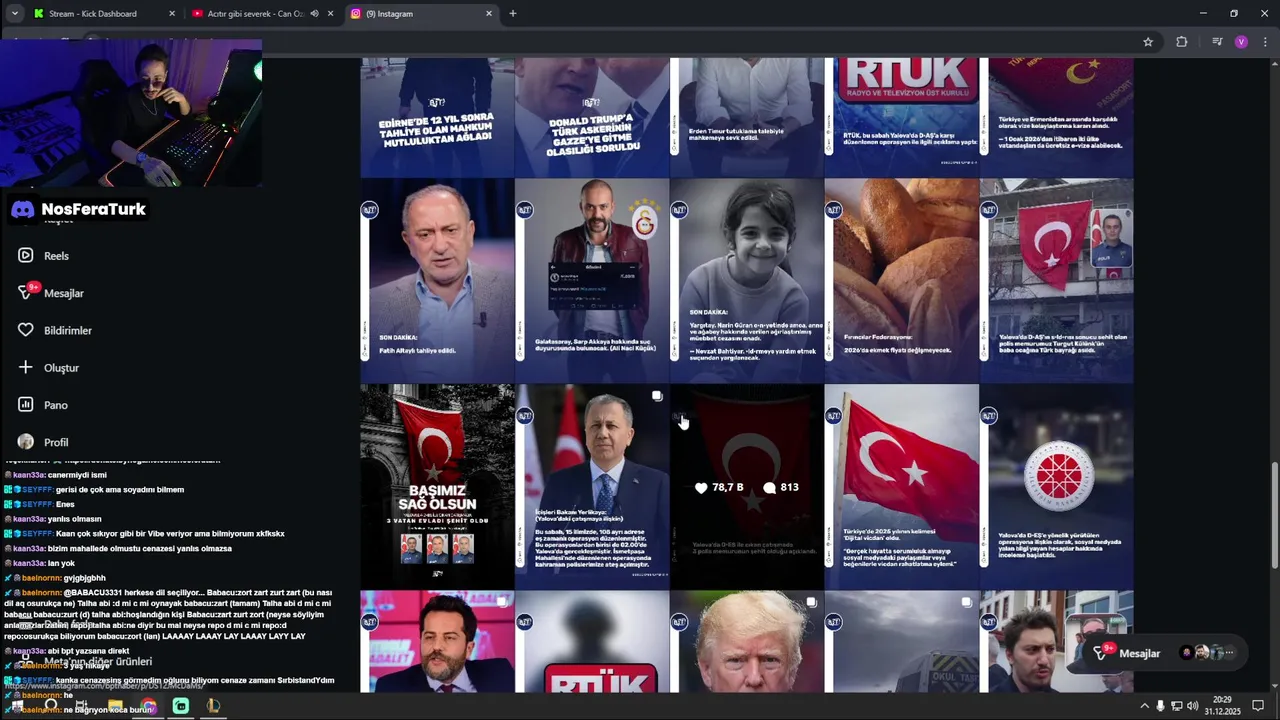Open the Fatih Altaylı tahliye edildi post
This screenshot has width=1280, height=720.
pyautogui.click(x=437, y=281)
